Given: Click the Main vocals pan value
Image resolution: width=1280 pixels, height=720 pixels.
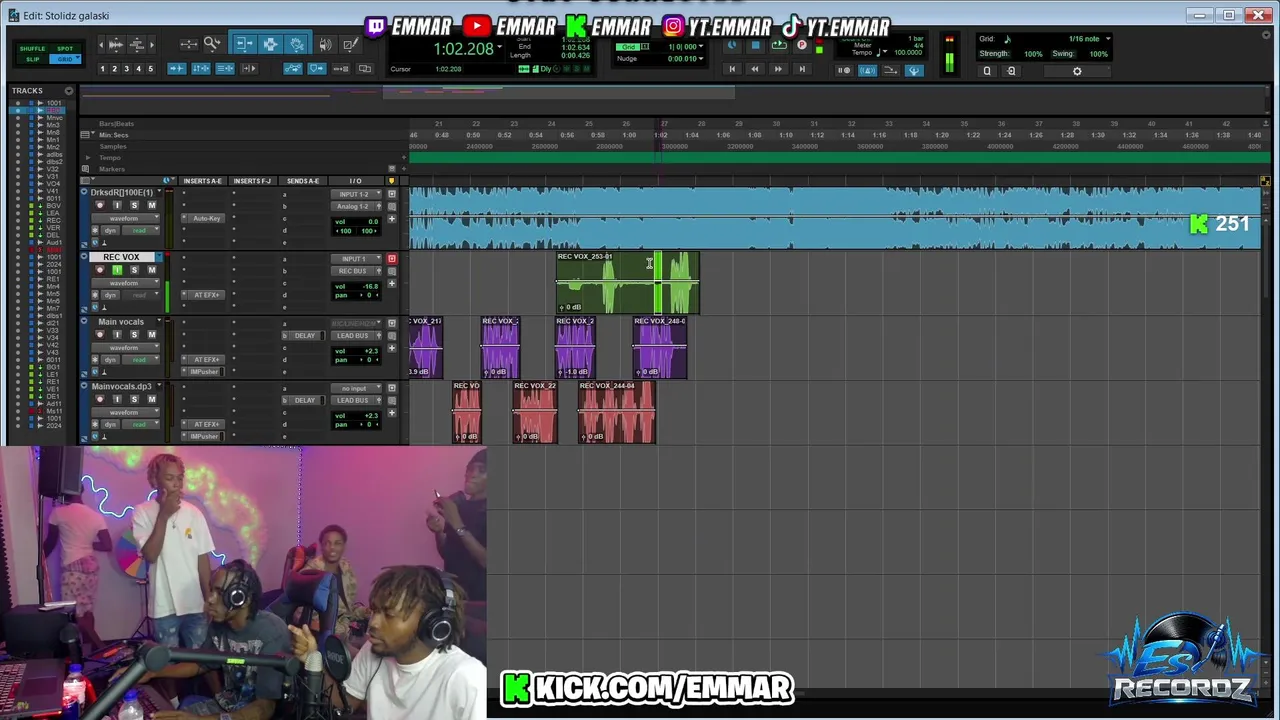Looking at the screenshot, I should pos(369,359).
